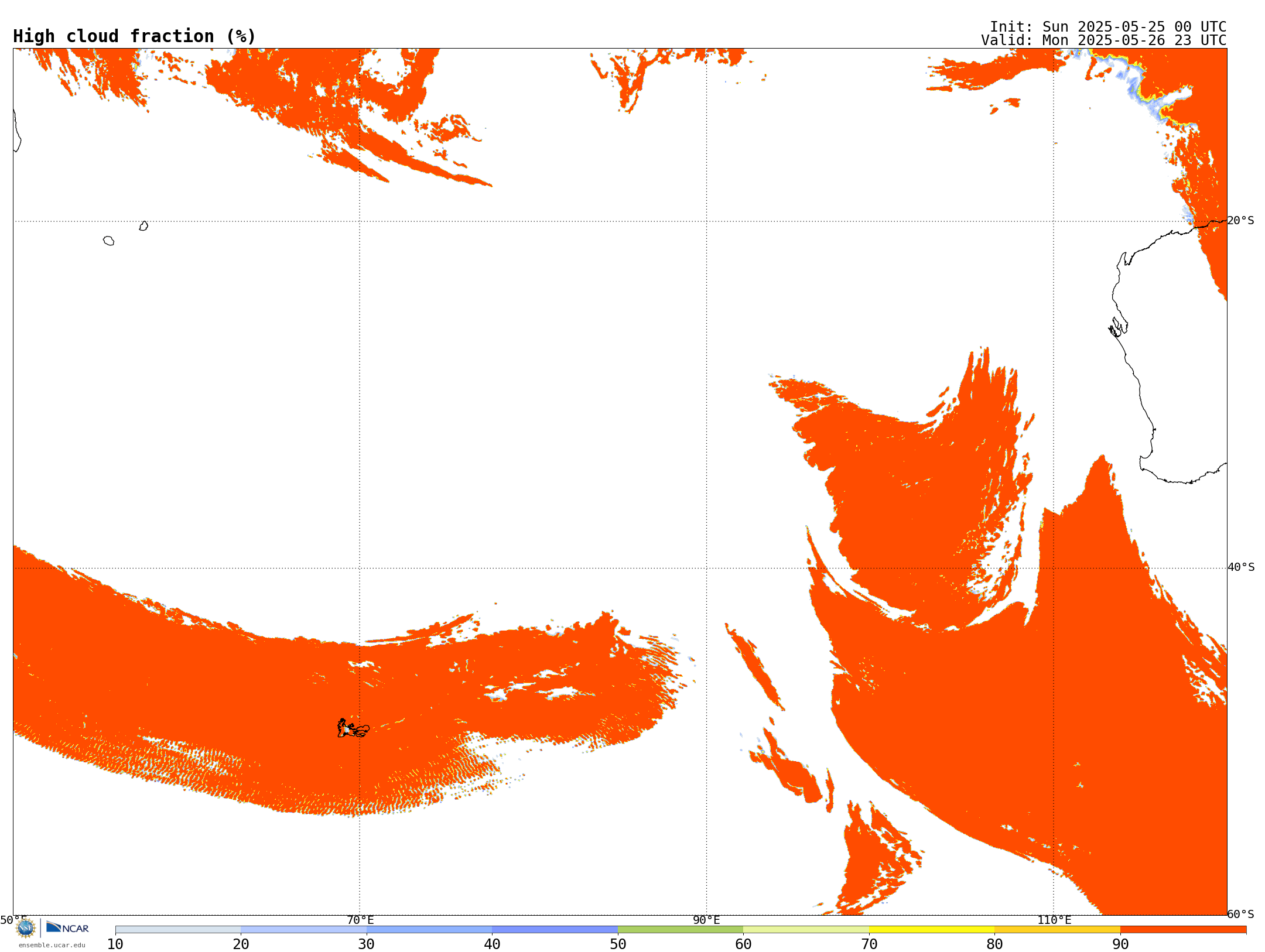Image resolution: width=1265 pixels, height=952 pixels.
Task: Click the Mauritius island outline near 20°S
Action: tap(143, 226)
